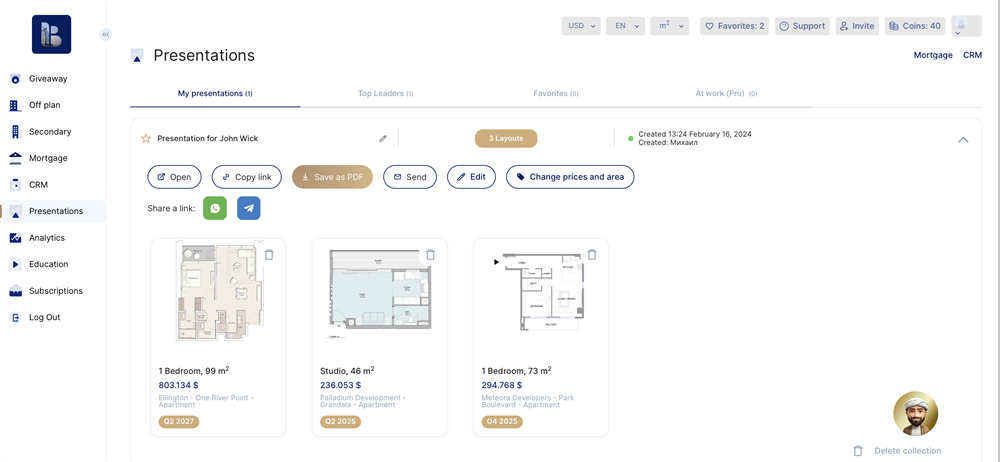Open the m² area unit dropdown

click(x=669, y=26)
